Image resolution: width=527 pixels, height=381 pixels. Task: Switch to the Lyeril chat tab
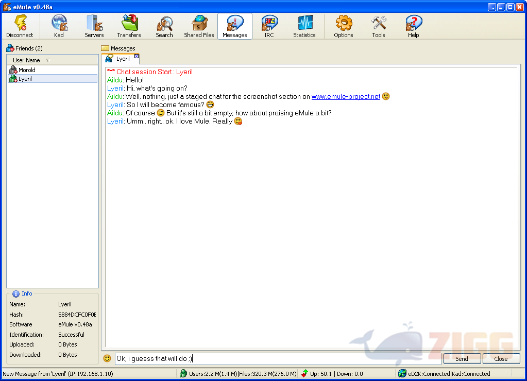click(x=119, y=59)
